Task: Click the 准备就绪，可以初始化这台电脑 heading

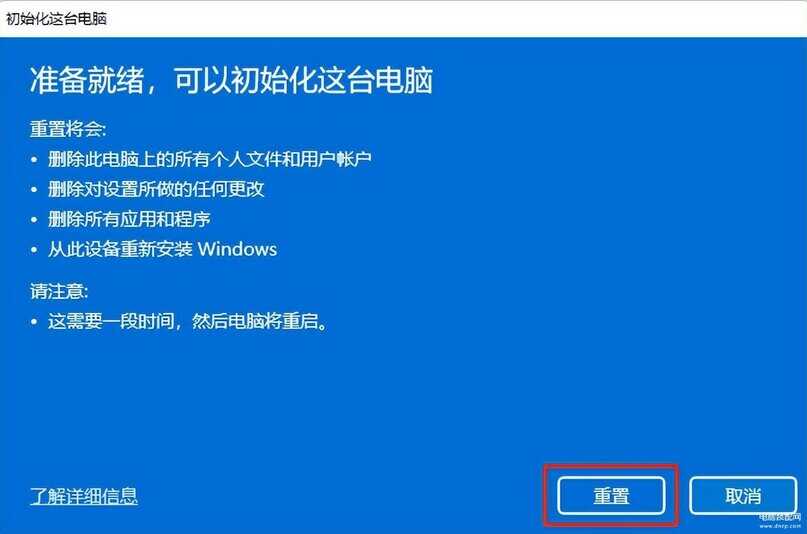Action: pos(231,80)
